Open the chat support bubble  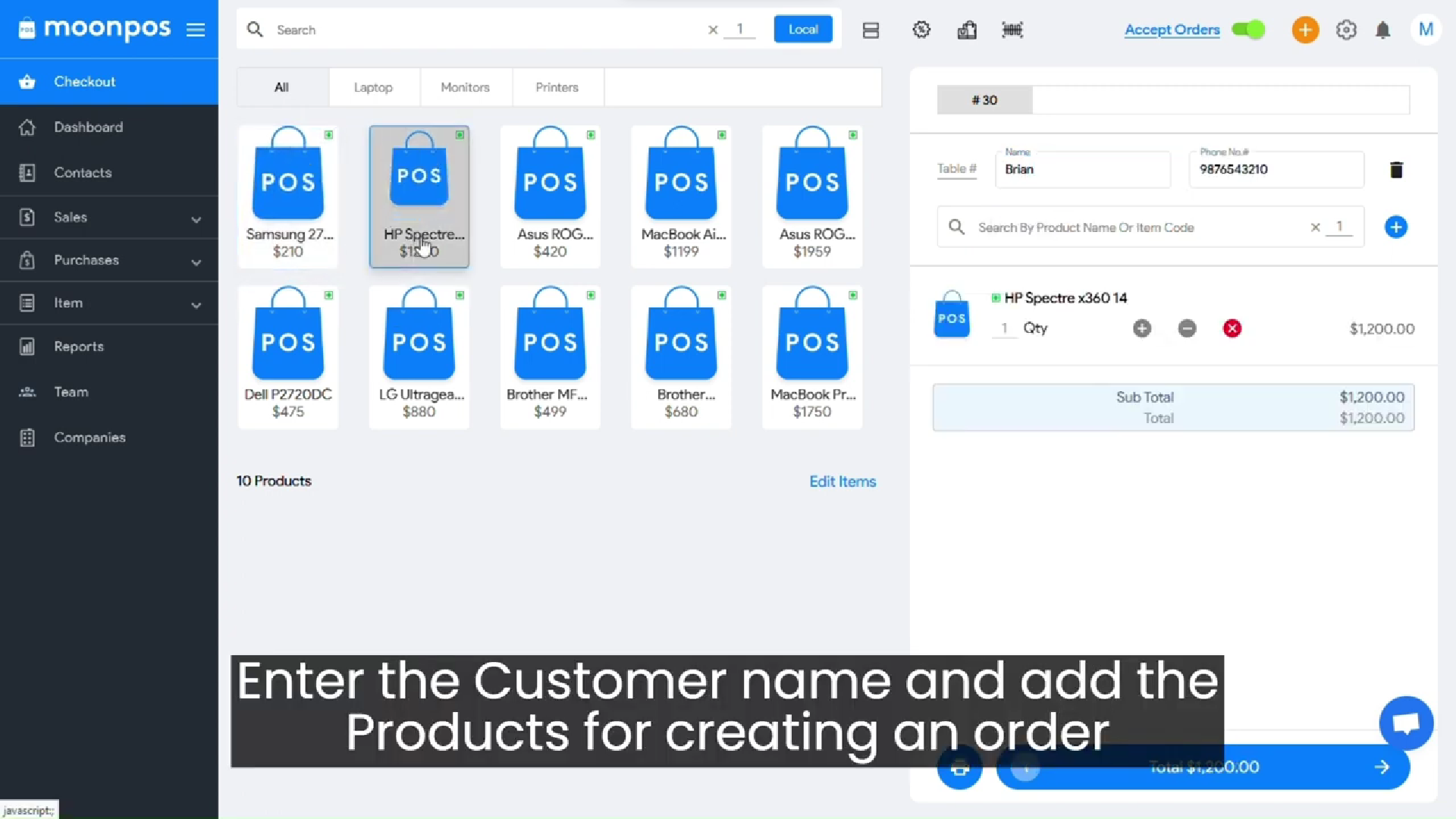(1406, 723)
